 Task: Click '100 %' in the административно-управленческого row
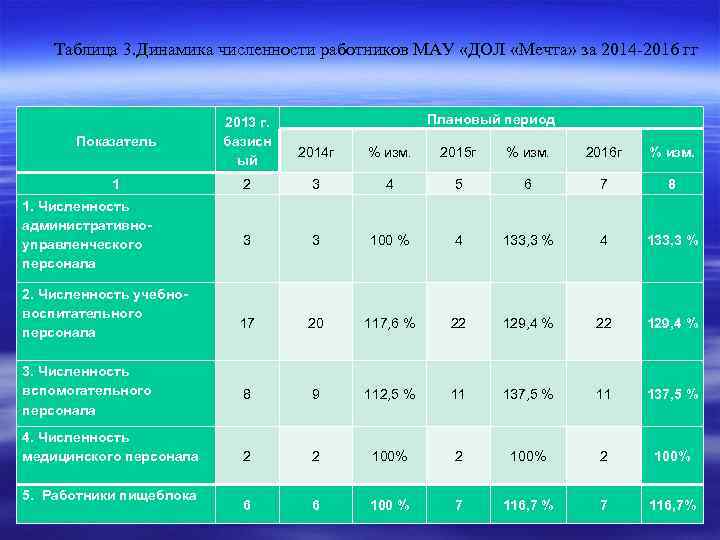(389, 240)
